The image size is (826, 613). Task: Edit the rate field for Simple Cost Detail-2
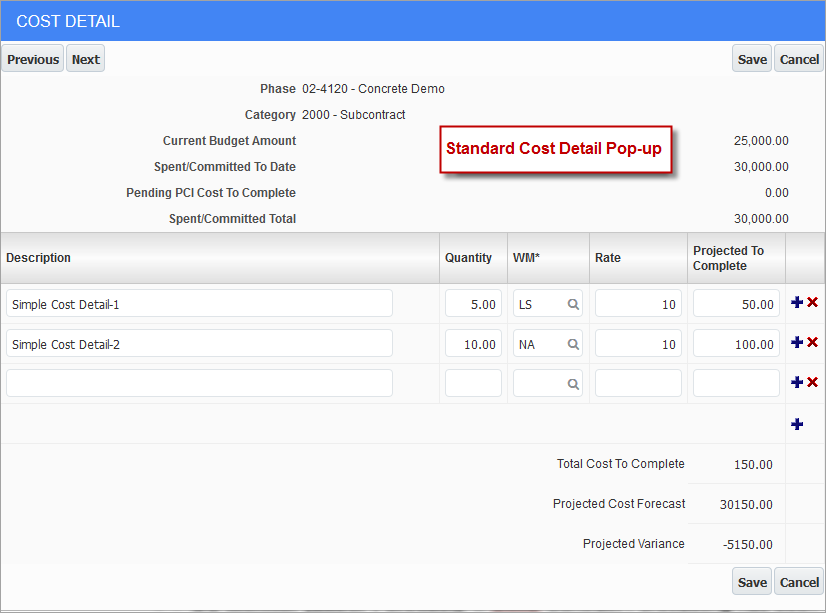point(638,343)
